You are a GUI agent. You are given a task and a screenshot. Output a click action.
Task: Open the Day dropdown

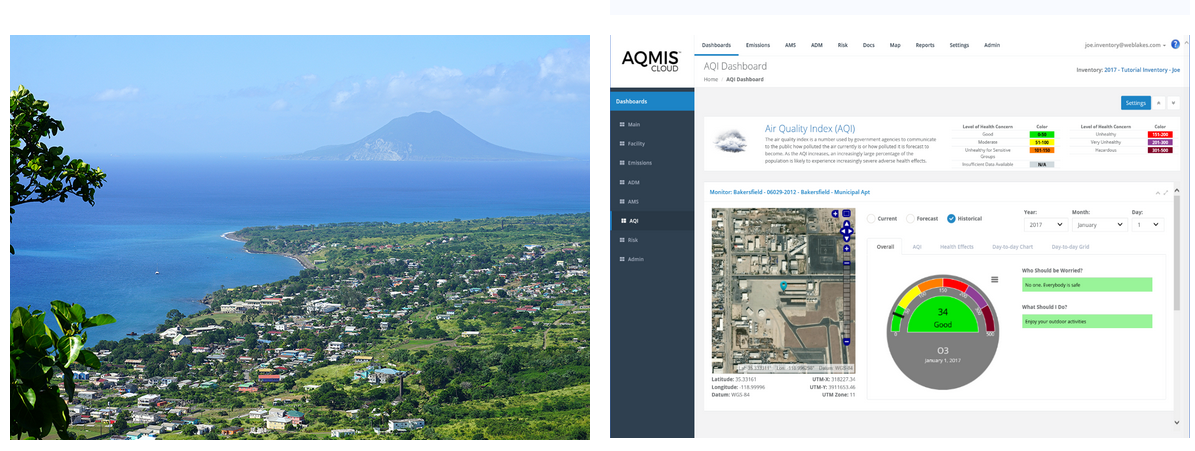tap(1149, 225)
